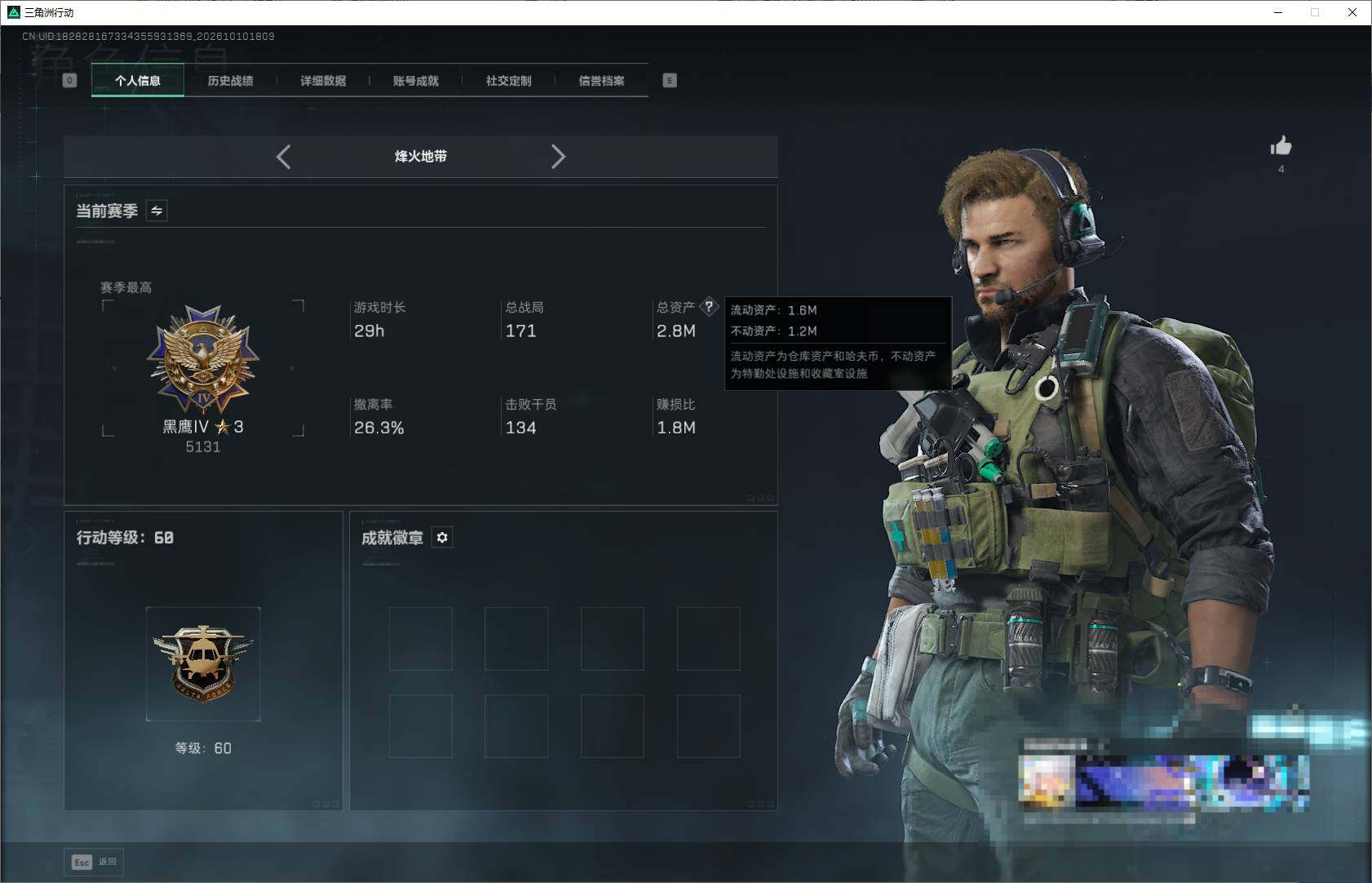Image resolution: width=1372 pixels, height=883 pixels.
Task: Switch to the 历史战绩 tab
Action: coord(230,81)
